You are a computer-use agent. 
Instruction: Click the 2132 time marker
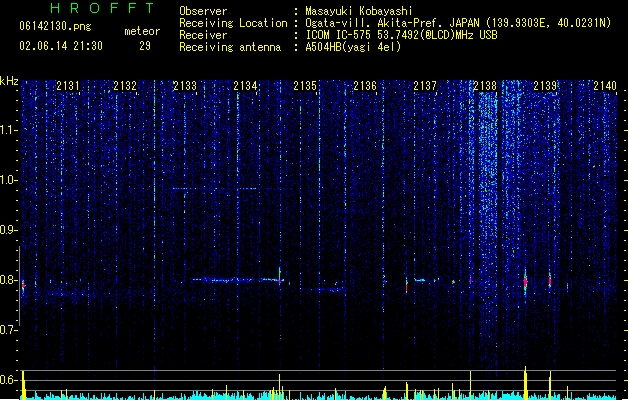click(x=125, y=86)
